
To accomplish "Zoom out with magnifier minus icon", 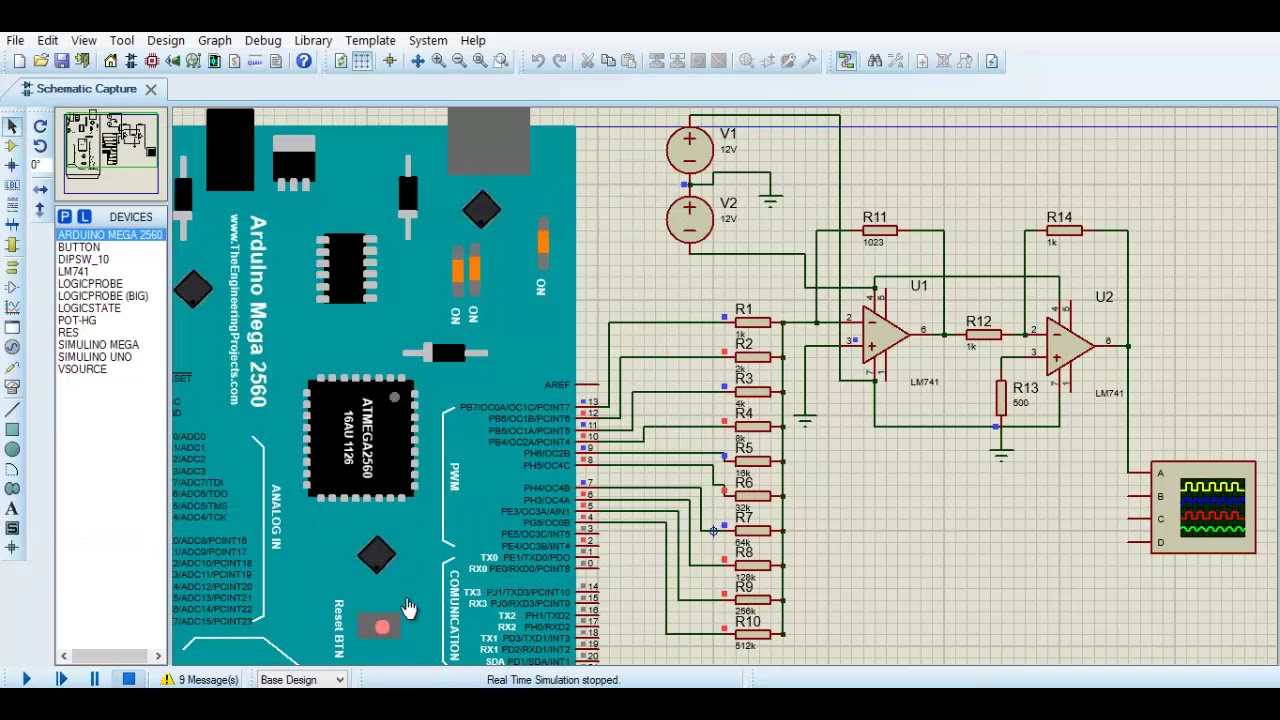I will 459,61.
